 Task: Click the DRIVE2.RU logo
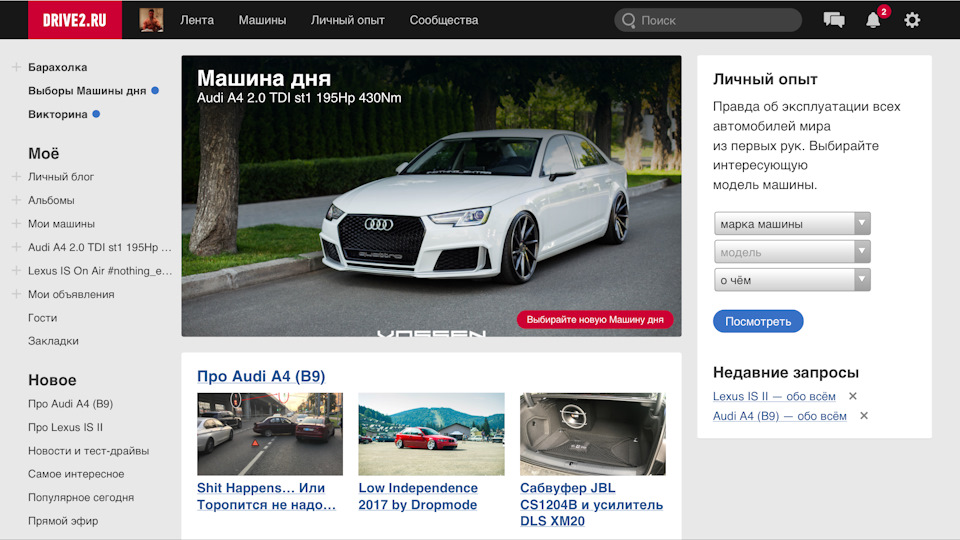click(75, 20)
